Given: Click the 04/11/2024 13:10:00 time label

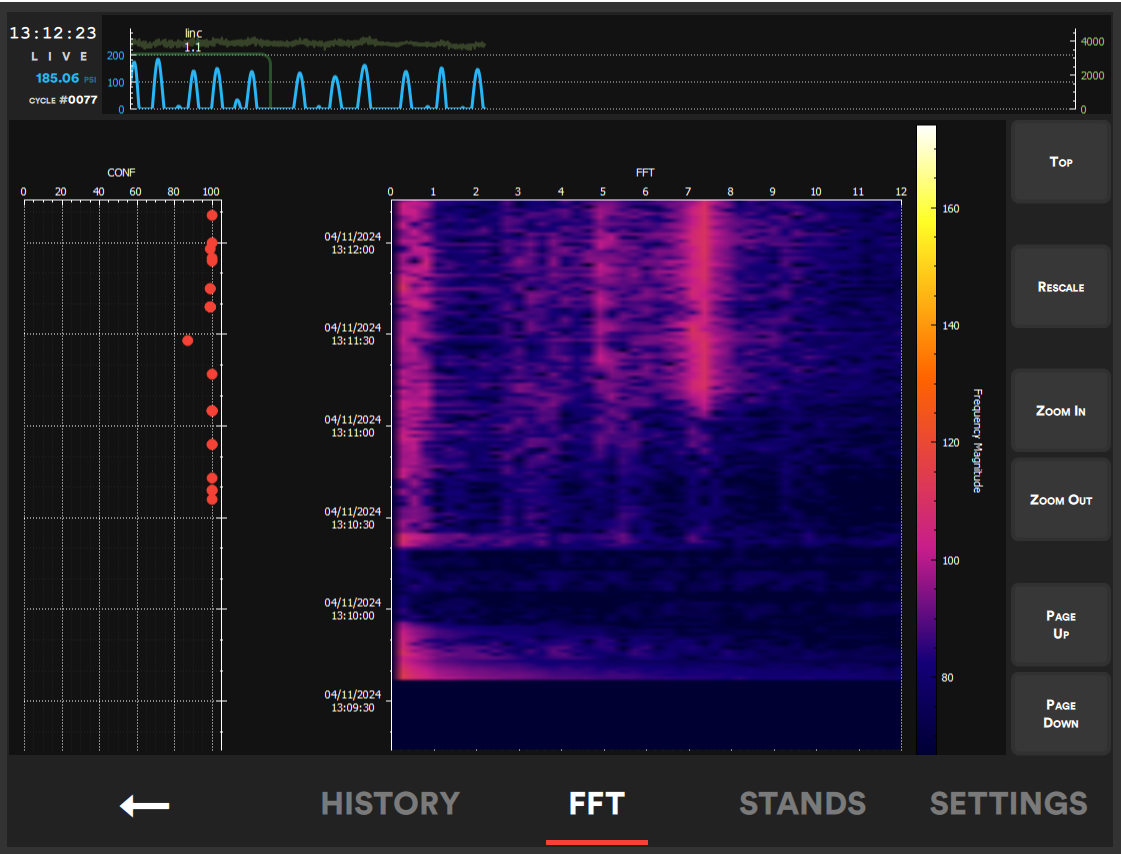Looking at the screenshot, I should 352,609.
